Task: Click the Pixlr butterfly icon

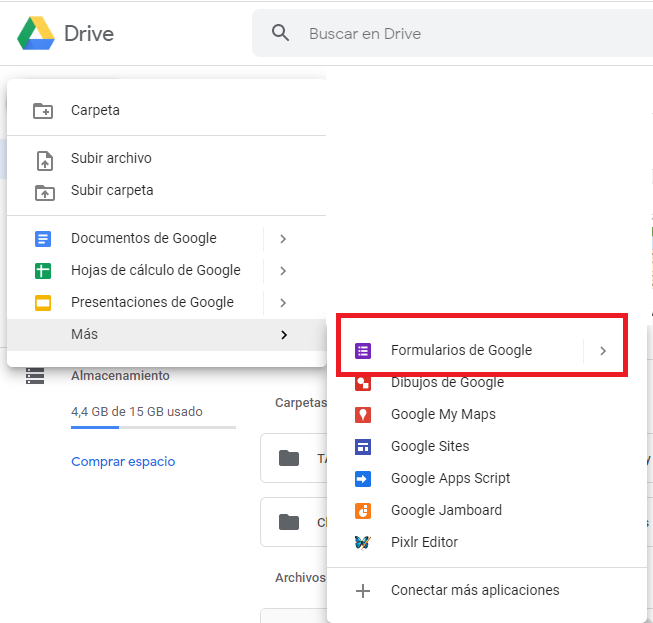Action: [x=363, y=542]
